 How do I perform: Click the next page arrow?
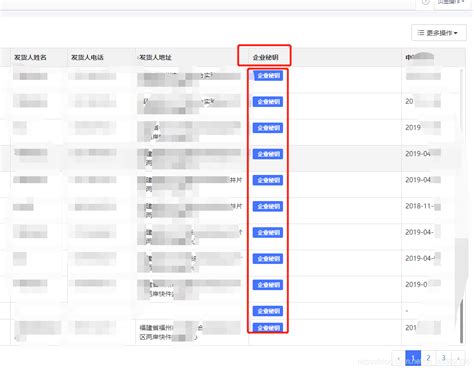coord(458,358)
